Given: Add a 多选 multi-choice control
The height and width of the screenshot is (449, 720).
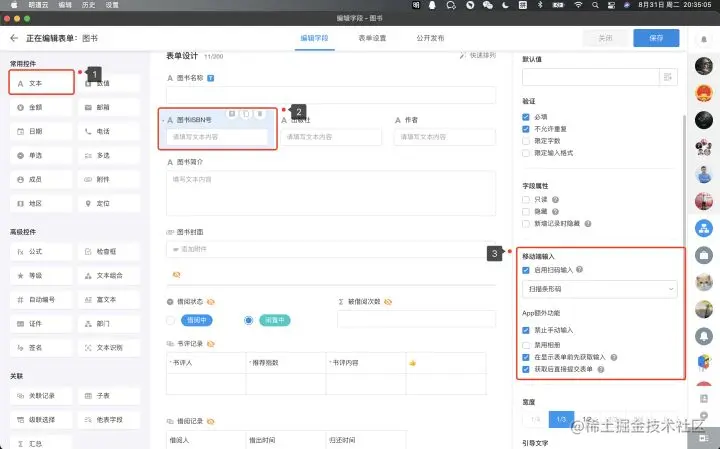Looking at the screenshot, I should tap(109, 156).
